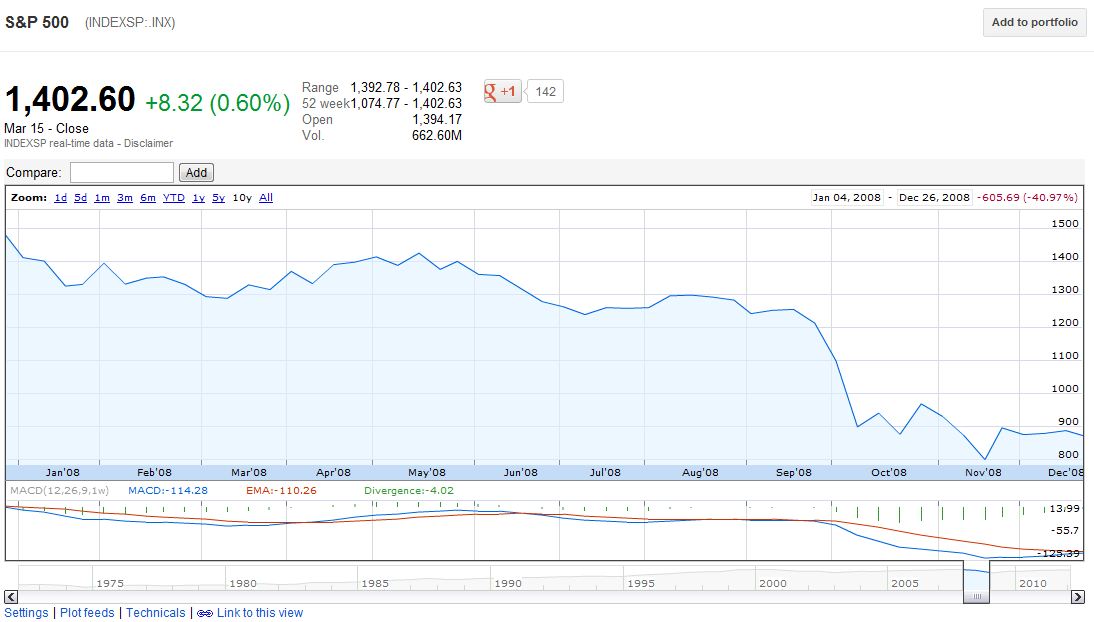Click the Mar 15 - Close text
The width and height of the screenshot is (1094, 622).
pos(46,128)
